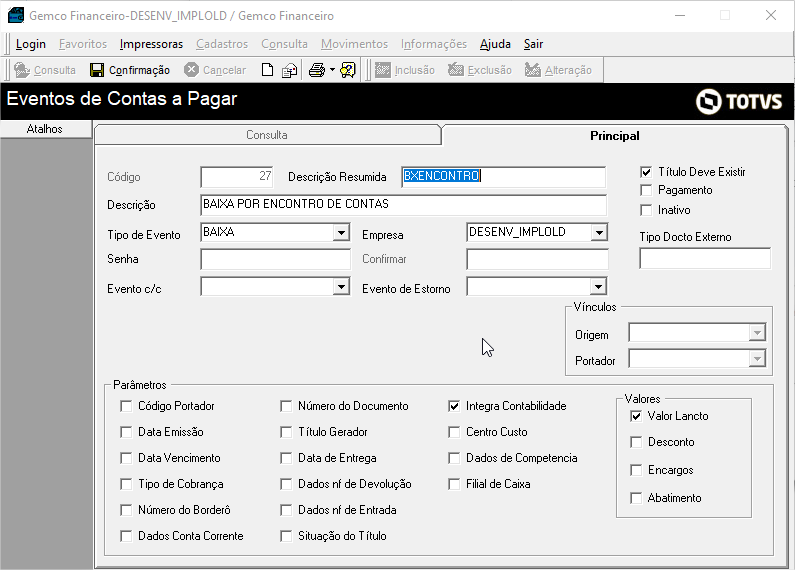Open the Ajuda menu

click(x=495, y=44)
